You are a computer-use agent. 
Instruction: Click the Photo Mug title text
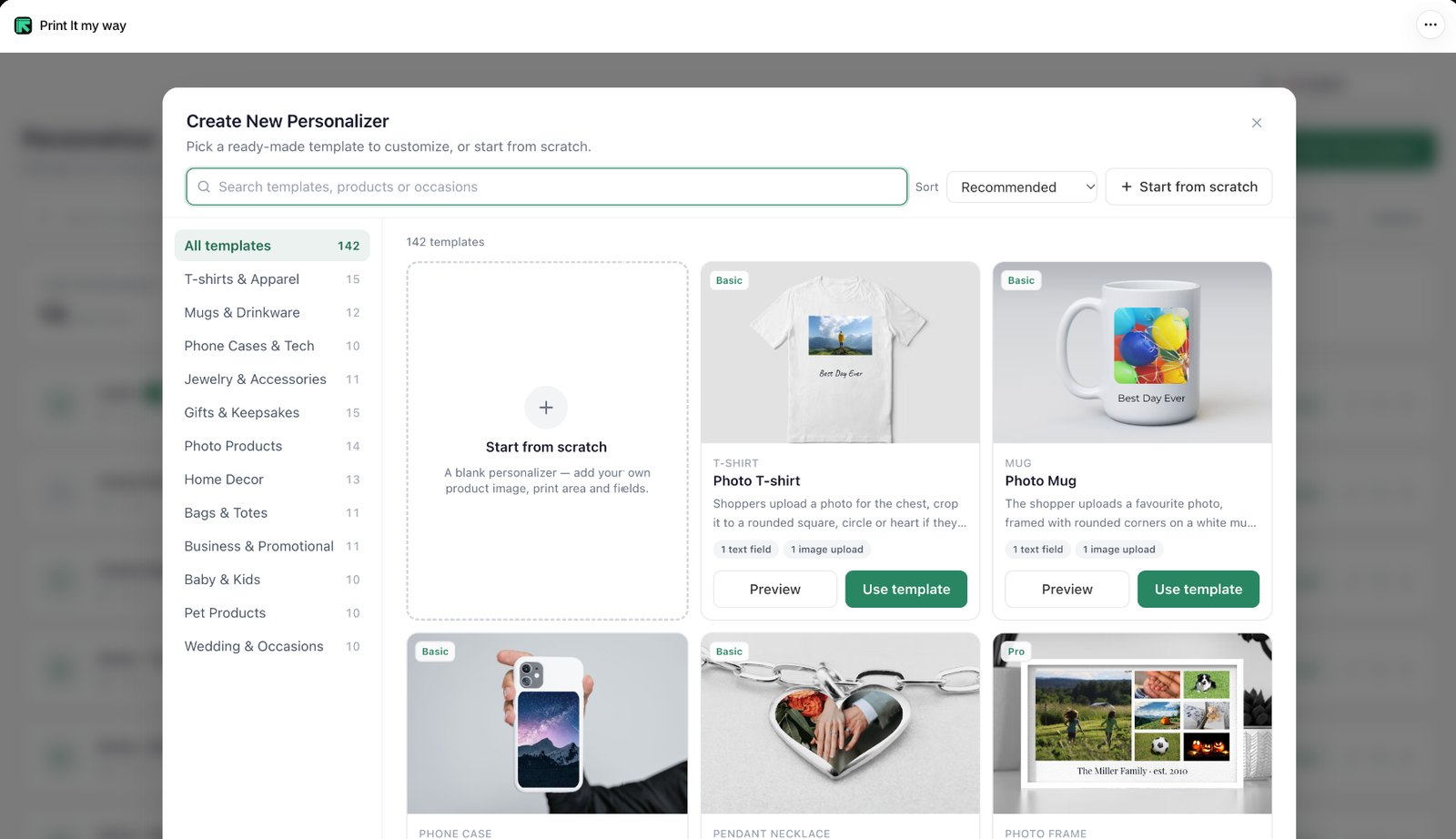[x=1041, y=480]
